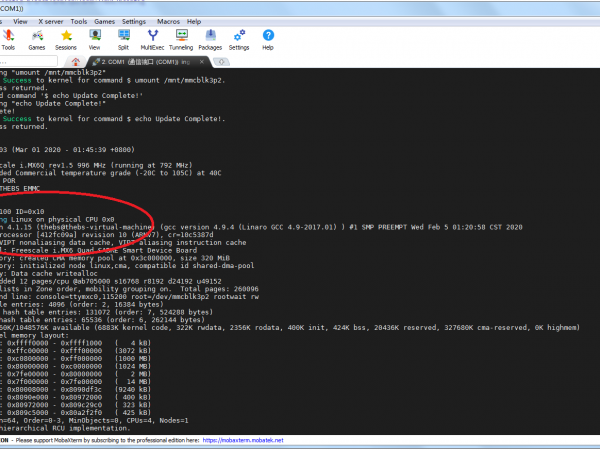Open the Tools toolbar icon
The image size is (600, 450).
8,37
